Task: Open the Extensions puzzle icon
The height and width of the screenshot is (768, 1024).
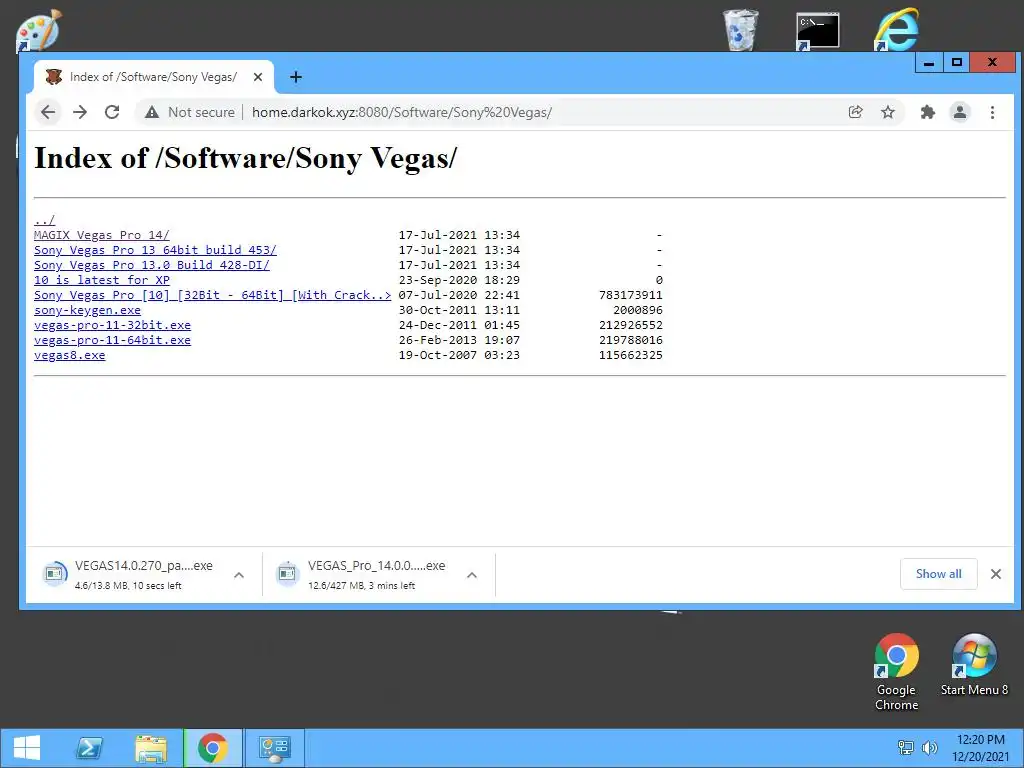Action: (927, 112)
